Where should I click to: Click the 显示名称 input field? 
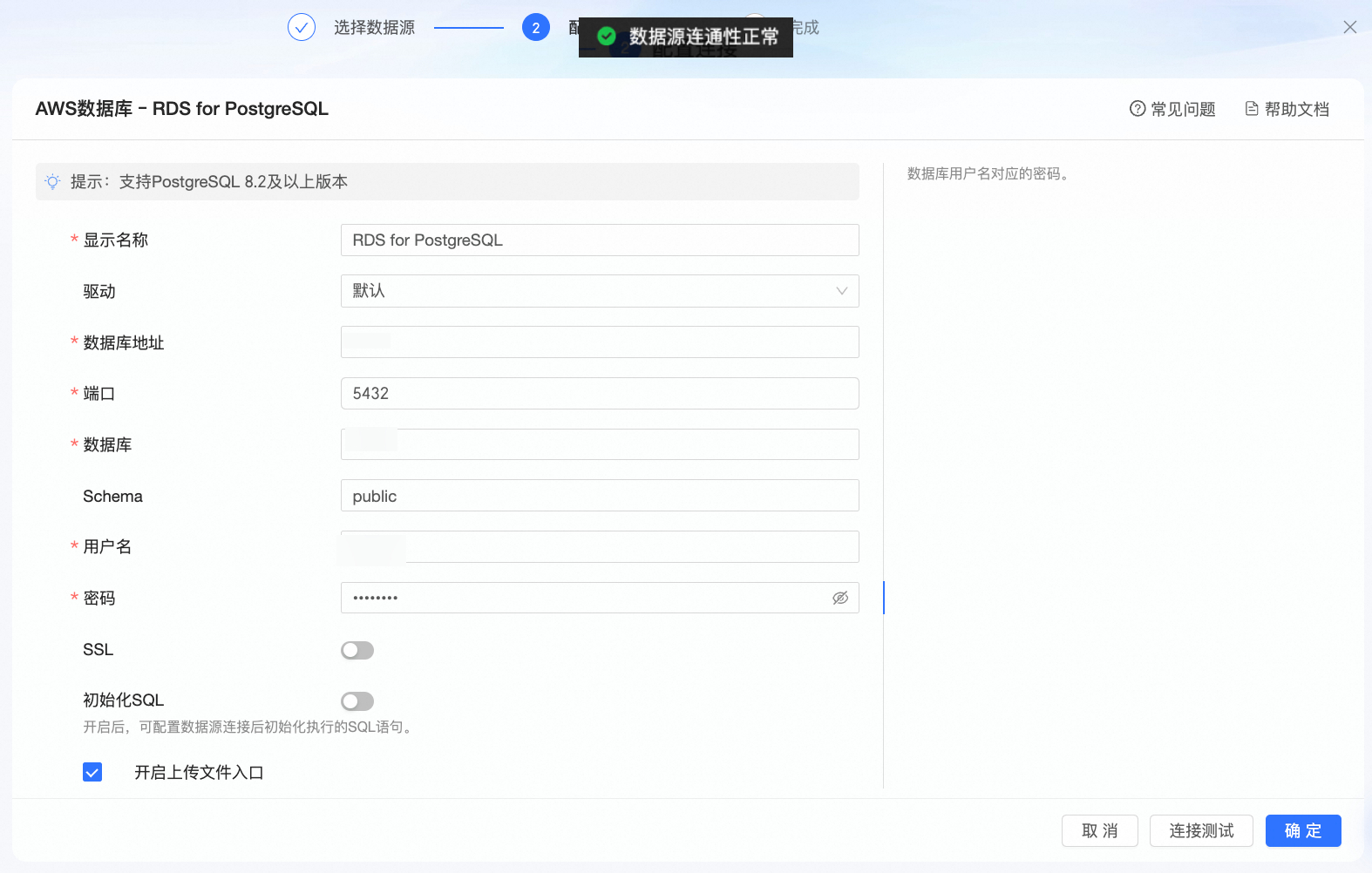600,240
